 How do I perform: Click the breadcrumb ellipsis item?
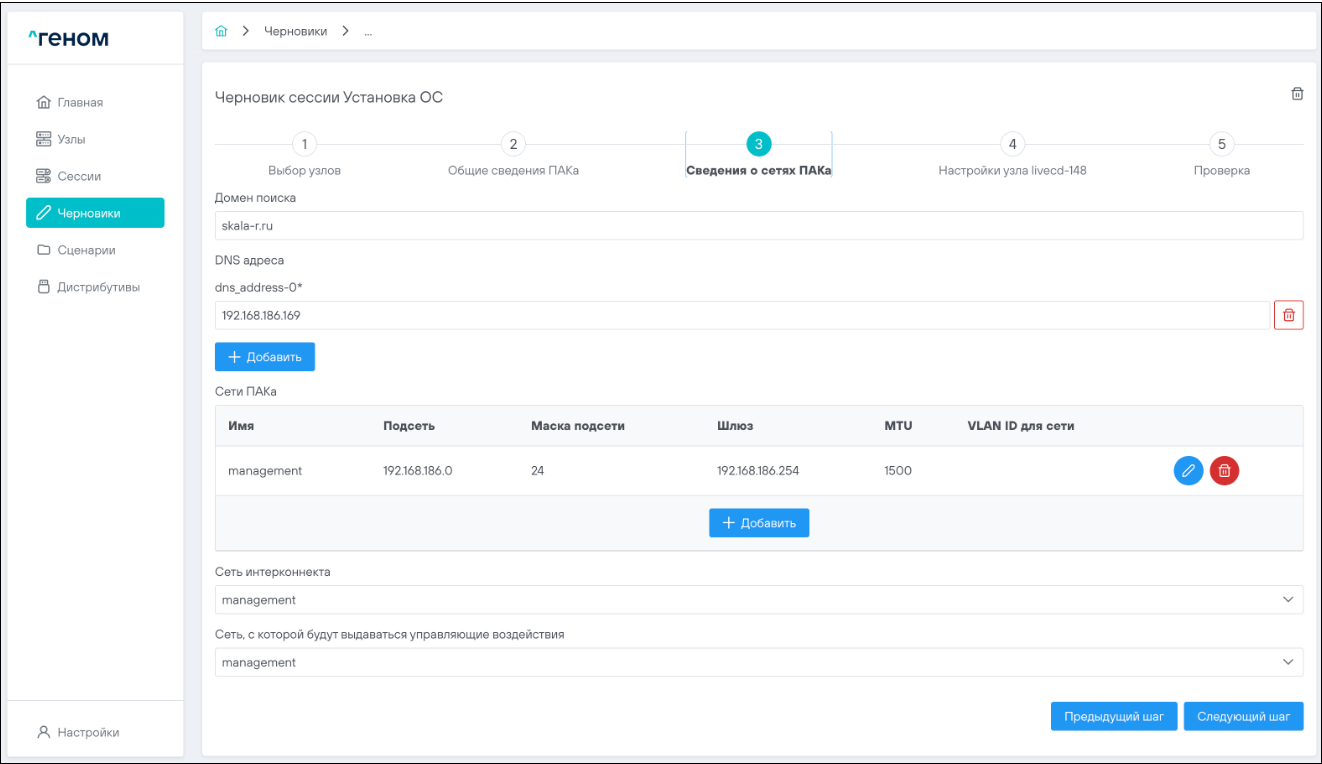[x=368, y=31]
